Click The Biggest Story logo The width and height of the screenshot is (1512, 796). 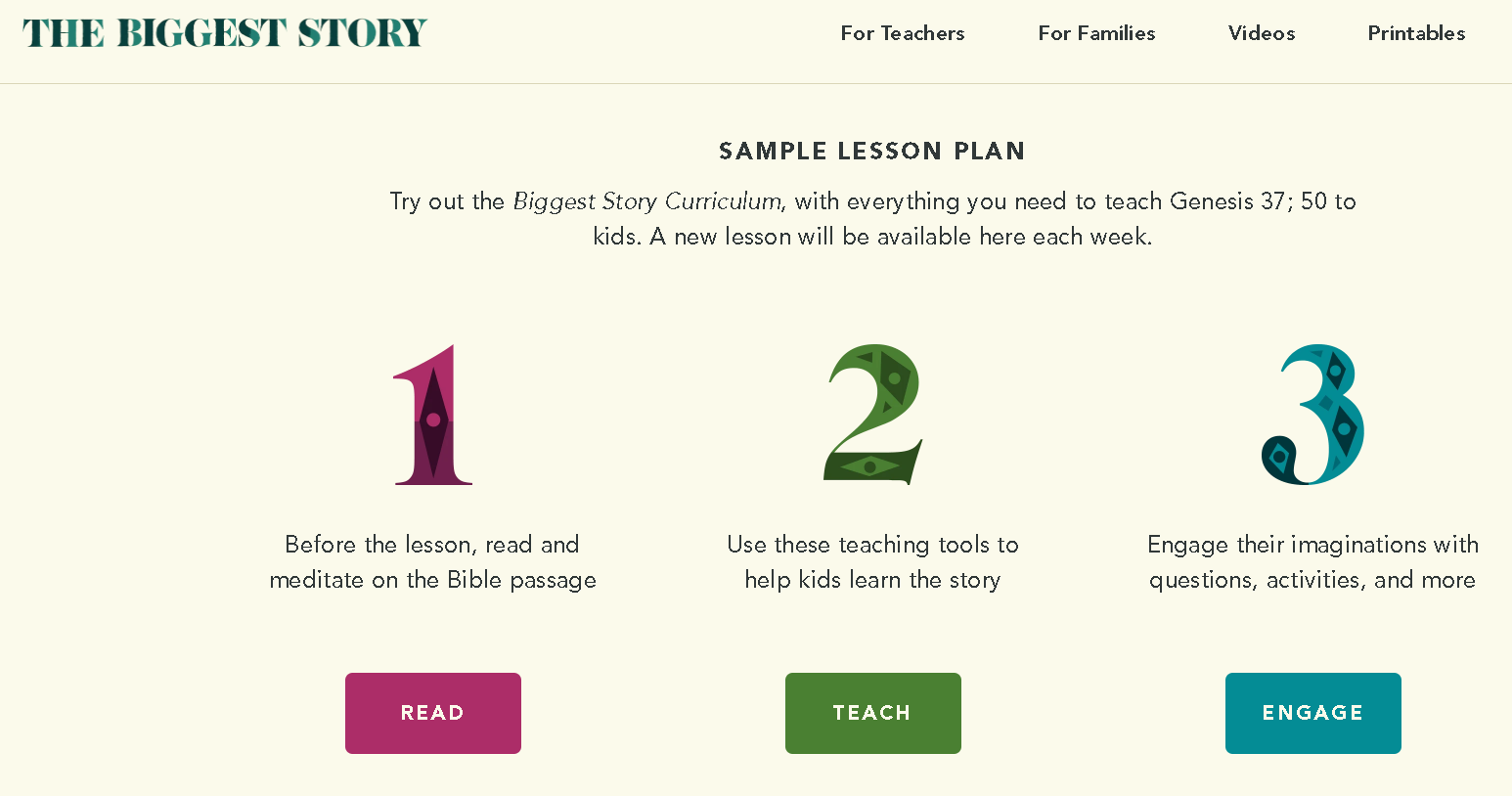click(x=225, y=32)
